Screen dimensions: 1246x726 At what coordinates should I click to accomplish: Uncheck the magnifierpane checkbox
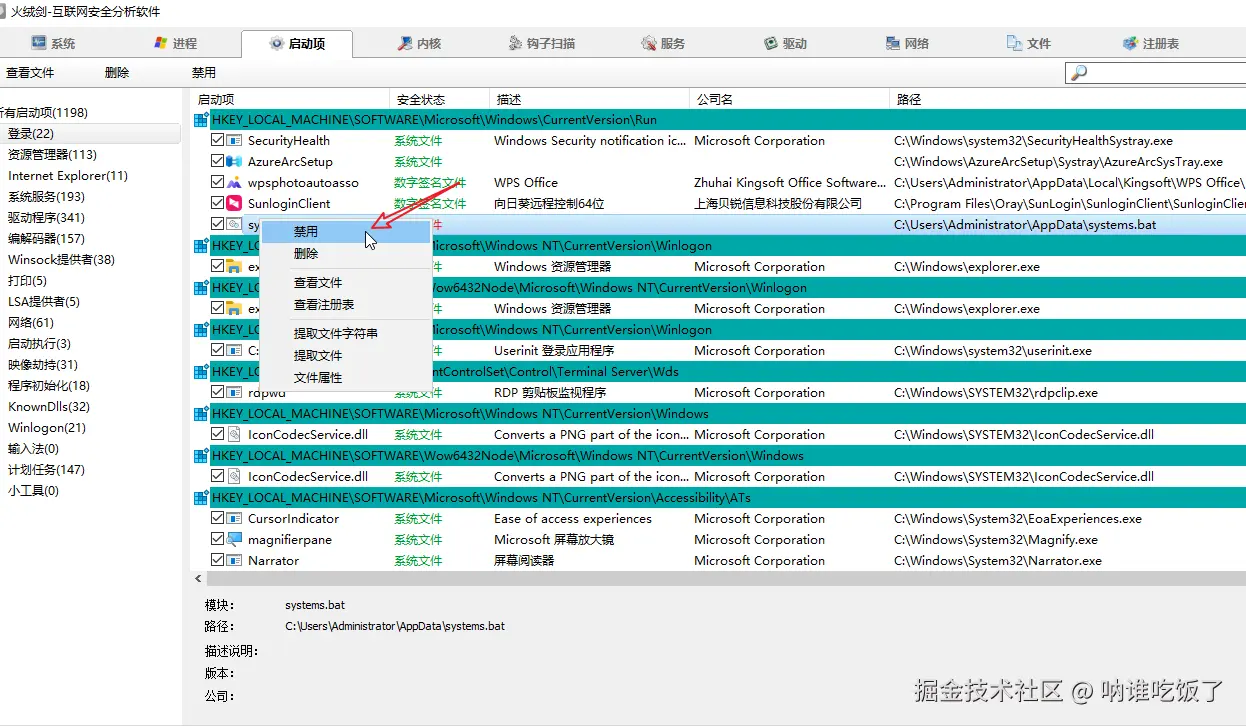click(217, 540)
